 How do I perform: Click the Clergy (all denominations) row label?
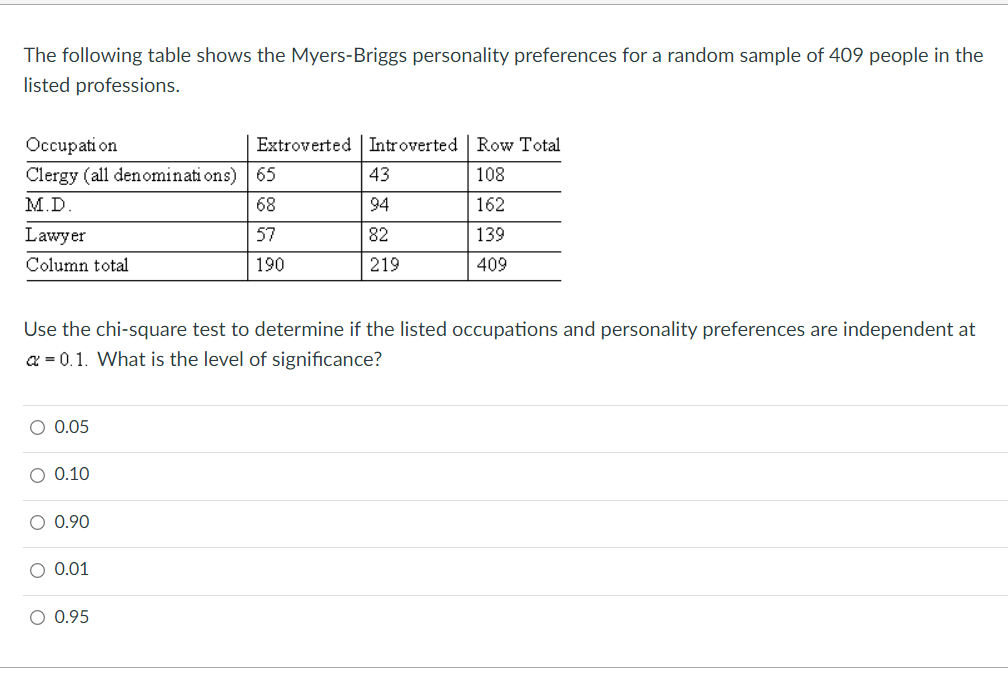[x=130, y=174]
